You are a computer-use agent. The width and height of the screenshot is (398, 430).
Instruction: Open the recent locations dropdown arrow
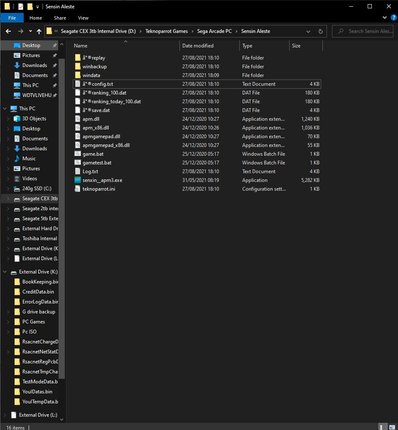pos(30,31)
